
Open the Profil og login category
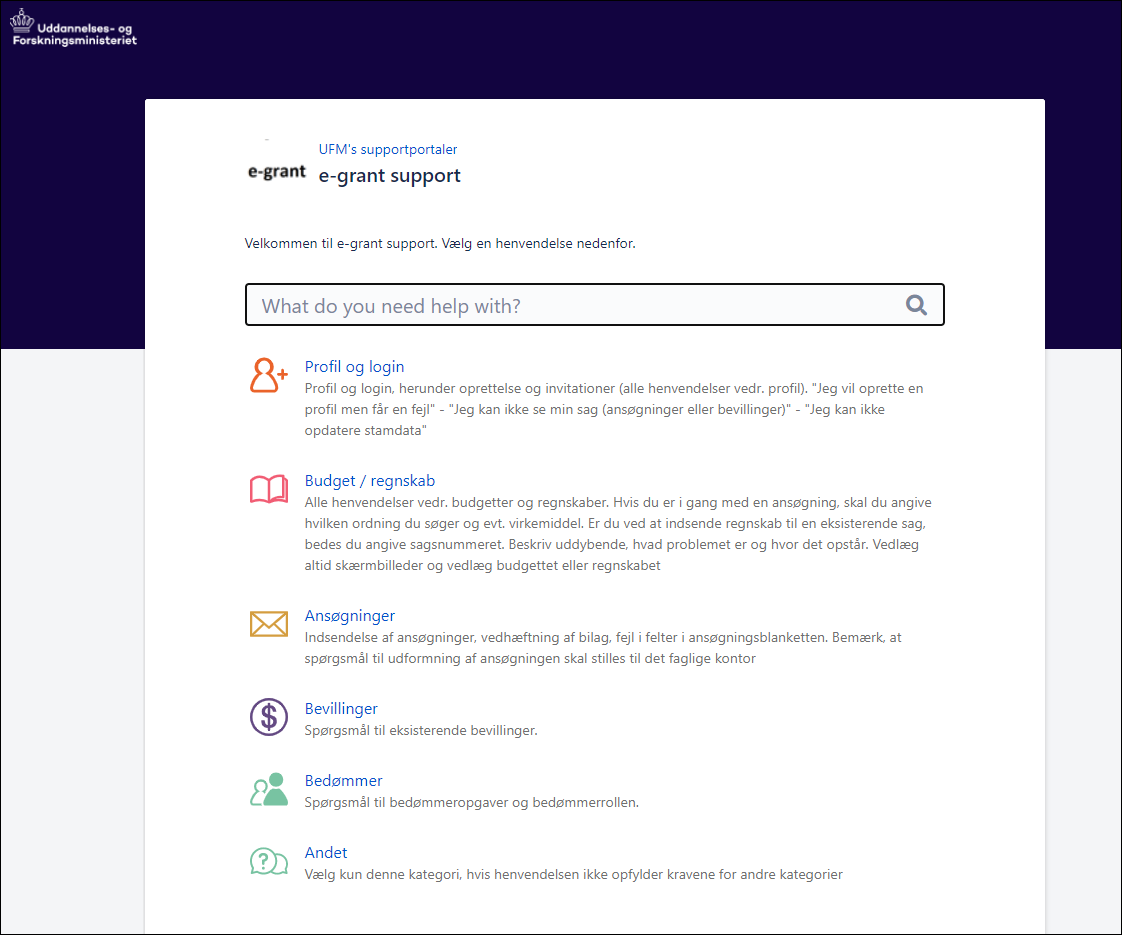pos(354,367)
